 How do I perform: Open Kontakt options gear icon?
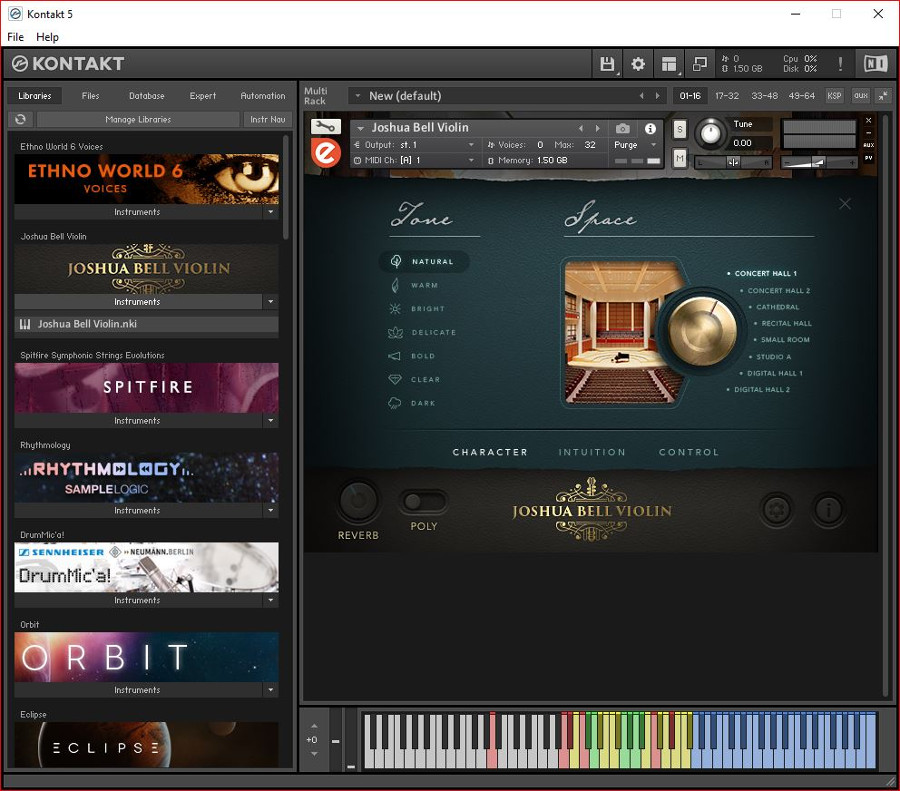click(638, 64)
